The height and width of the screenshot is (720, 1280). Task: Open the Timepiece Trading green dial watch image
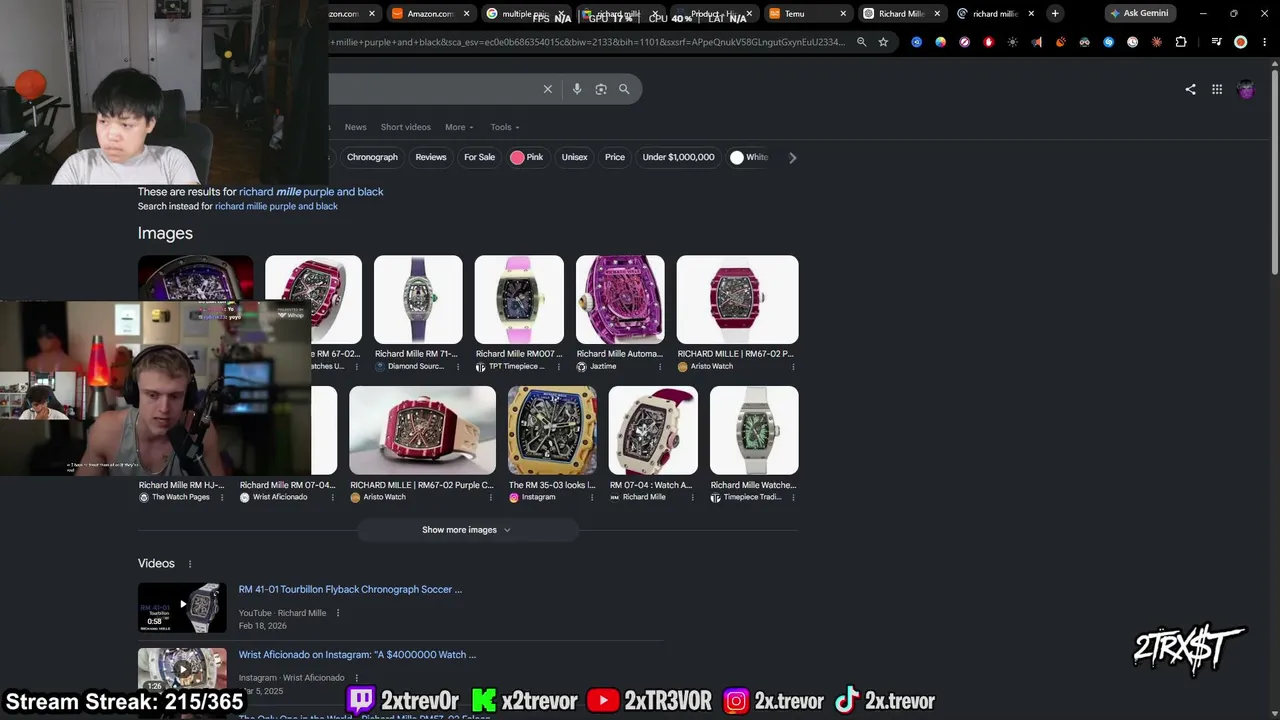pos(754,430)
